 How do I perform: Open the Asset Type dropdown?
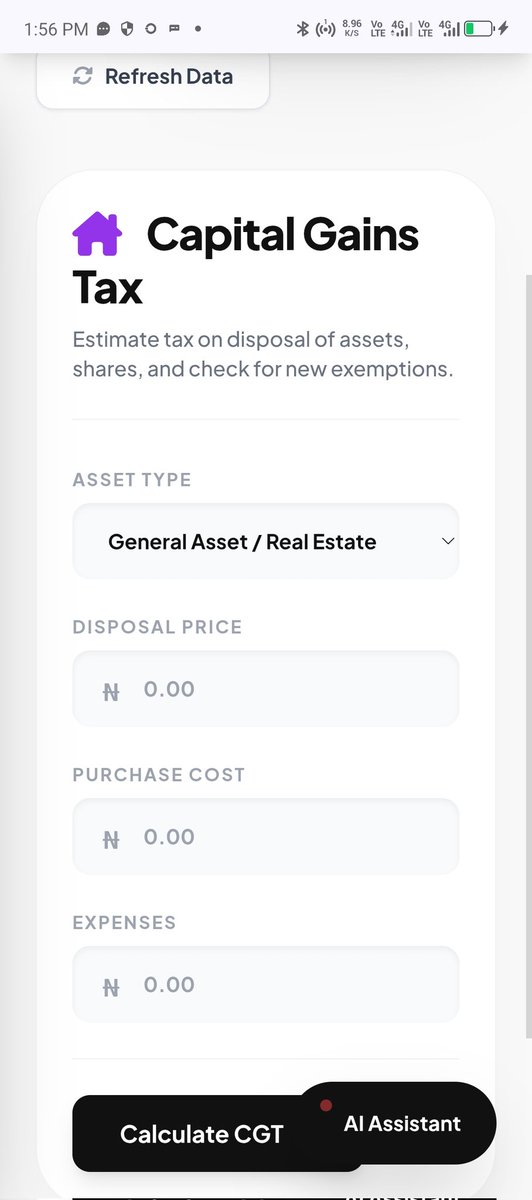tap(266, 541)
